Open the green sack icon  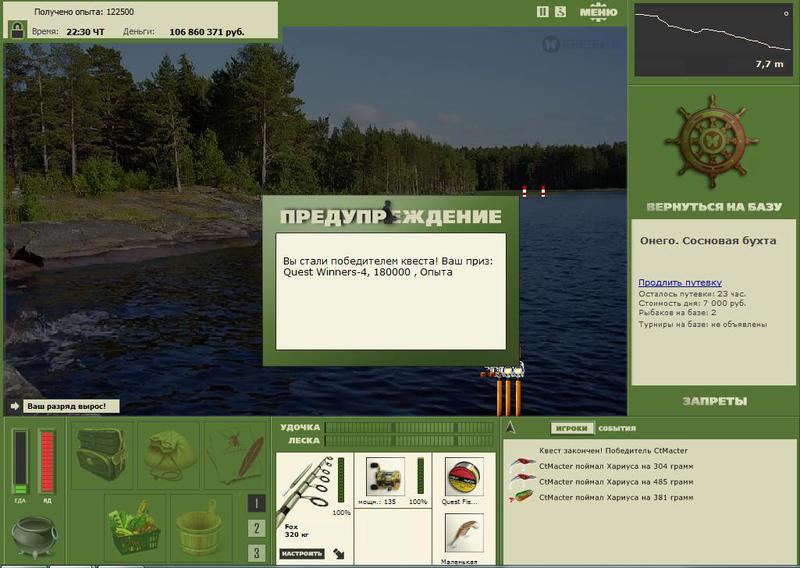tap(169, 454)
